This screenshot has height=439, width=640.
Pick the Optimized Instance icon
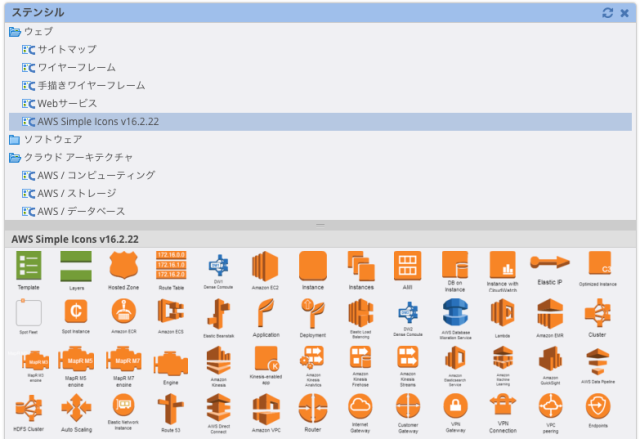[x=598, y=263]
